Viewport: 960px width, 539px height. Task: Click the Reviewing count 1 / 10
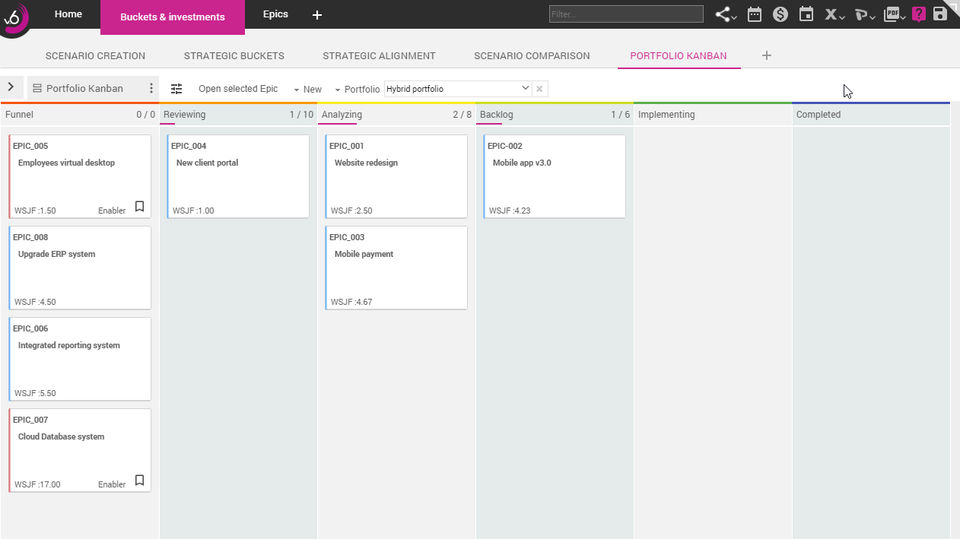[301, 115]
